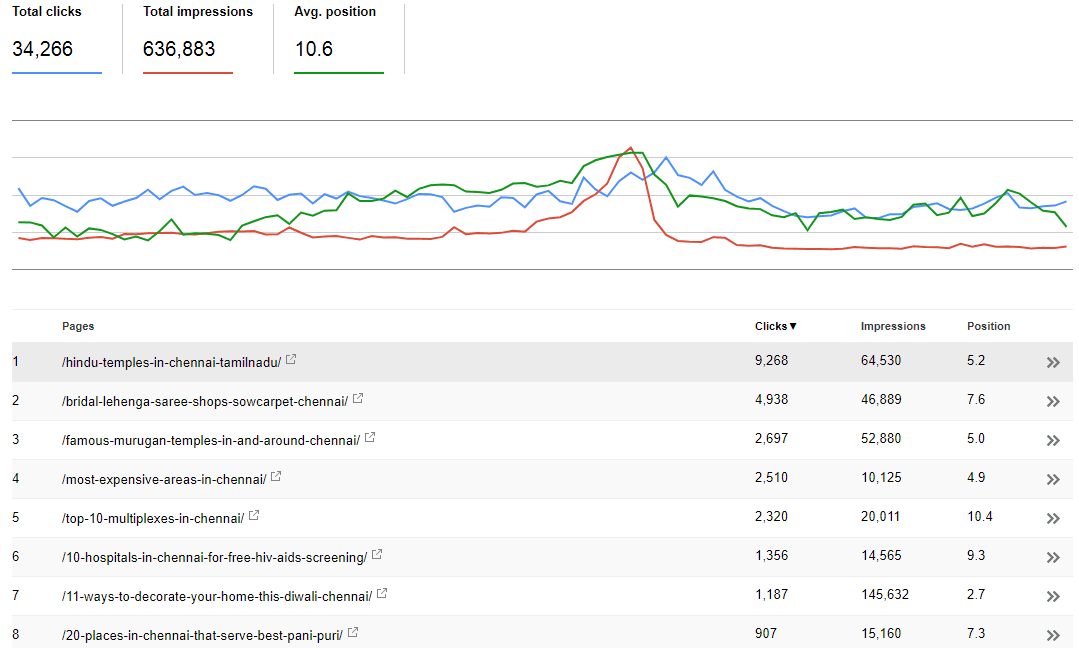Toggle the Total clicks metric
Image resolution: width=1079 pixels, height=648 pixels.
click(x=57, y=39)
